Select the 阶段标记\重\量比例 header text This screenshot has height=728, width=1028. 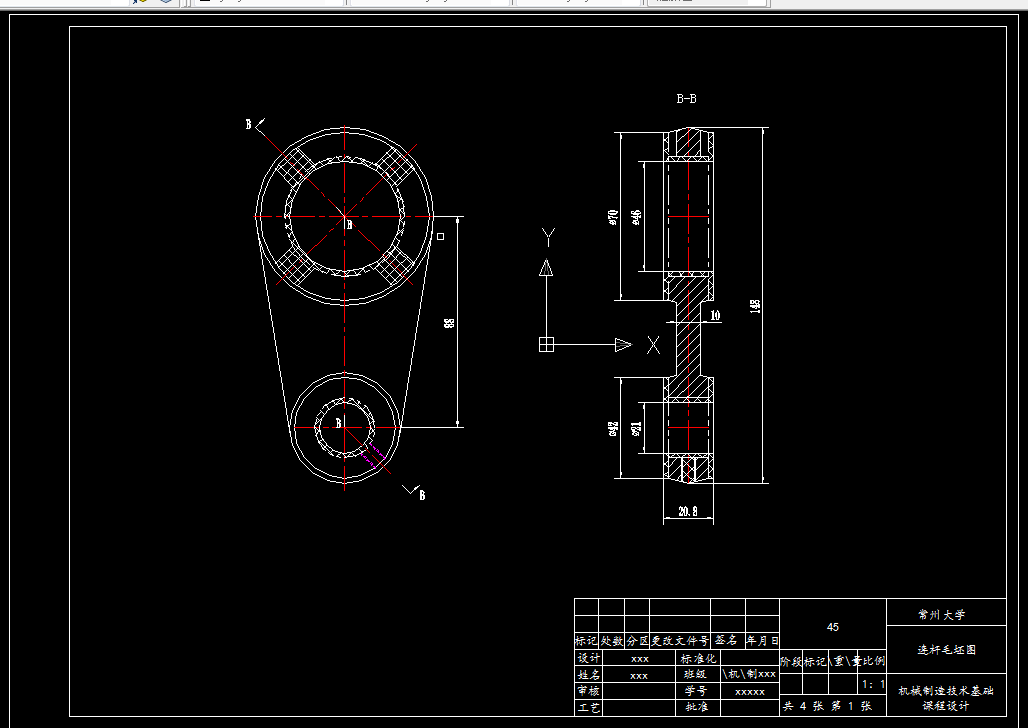(833, 662)
